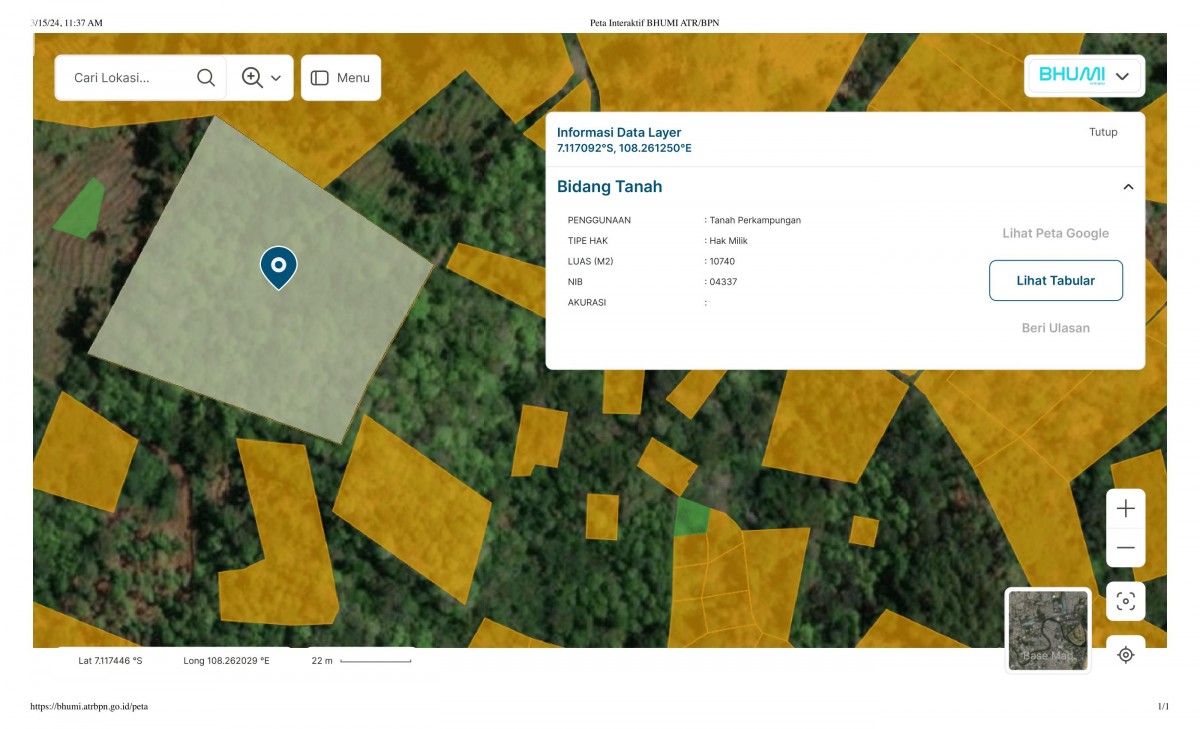
Task: Select the small green parcel at top left
Action: (80, 210)
